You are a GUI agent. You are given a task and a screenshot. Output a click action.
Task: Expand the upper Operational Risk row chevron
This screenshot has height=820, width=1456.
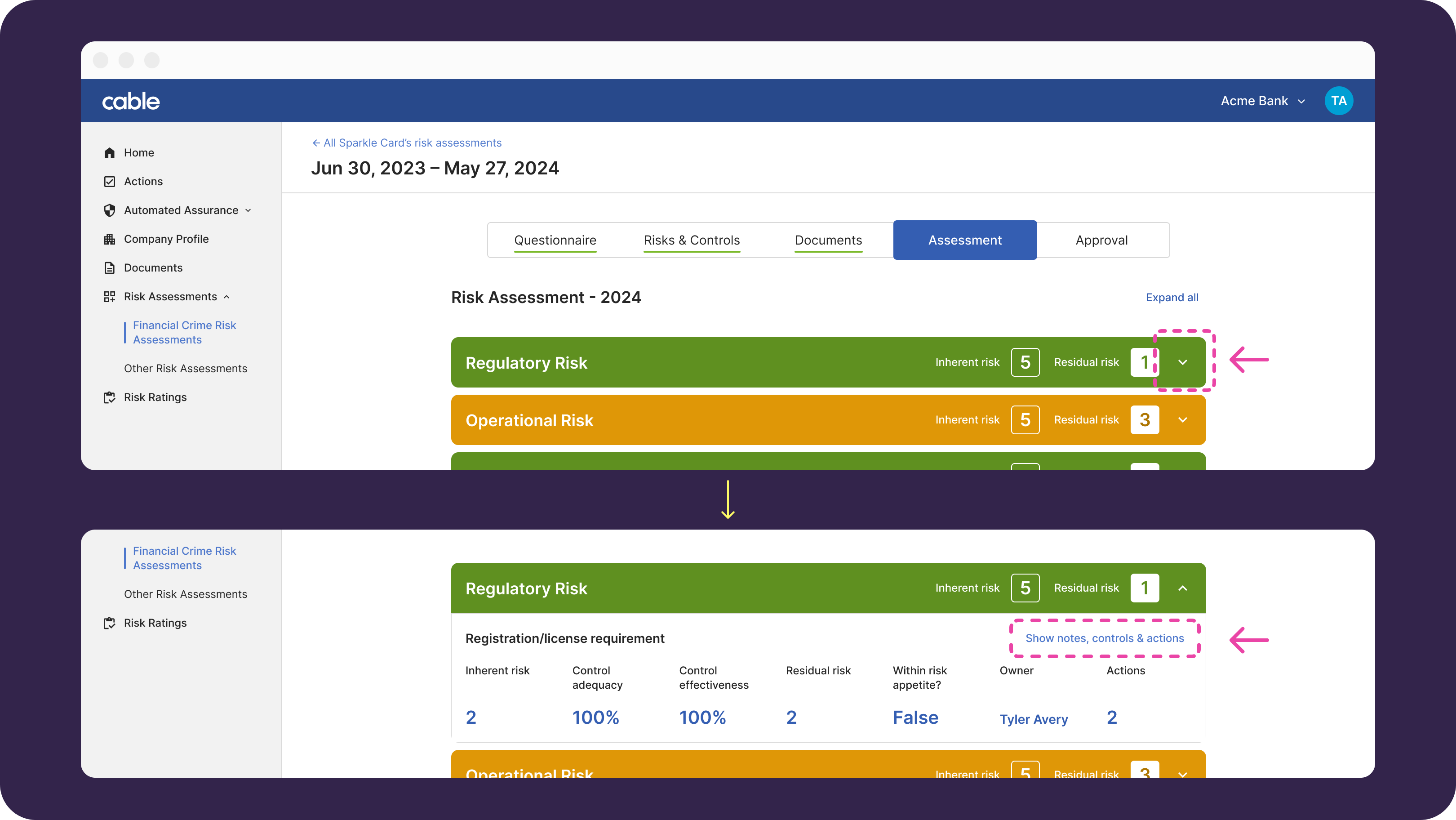pyautogui.click(x=1182, y=420)
